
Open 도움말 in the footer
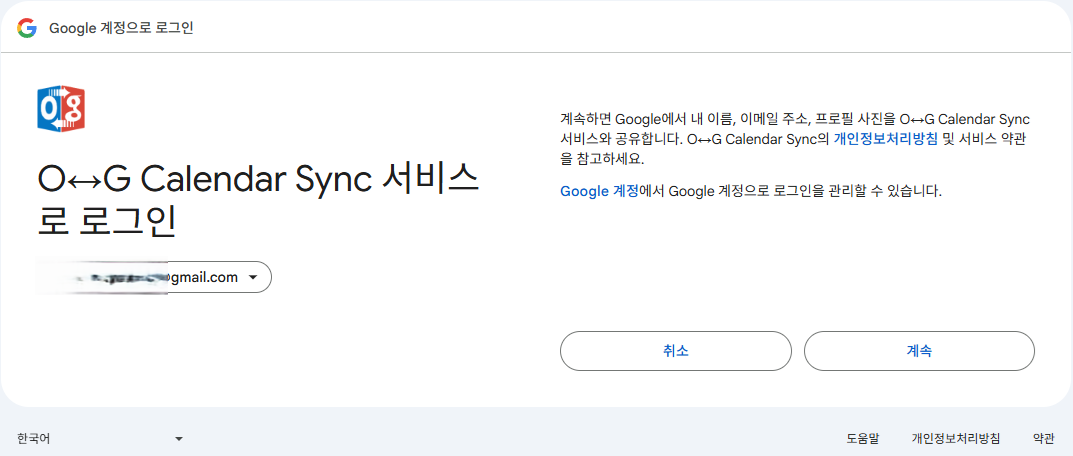[862, 438]
